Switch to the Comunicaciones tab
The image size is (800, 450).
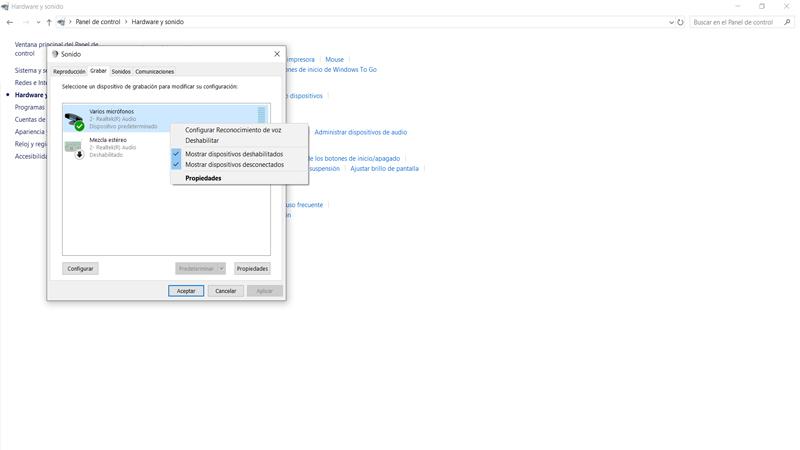[x=155, y=71]
